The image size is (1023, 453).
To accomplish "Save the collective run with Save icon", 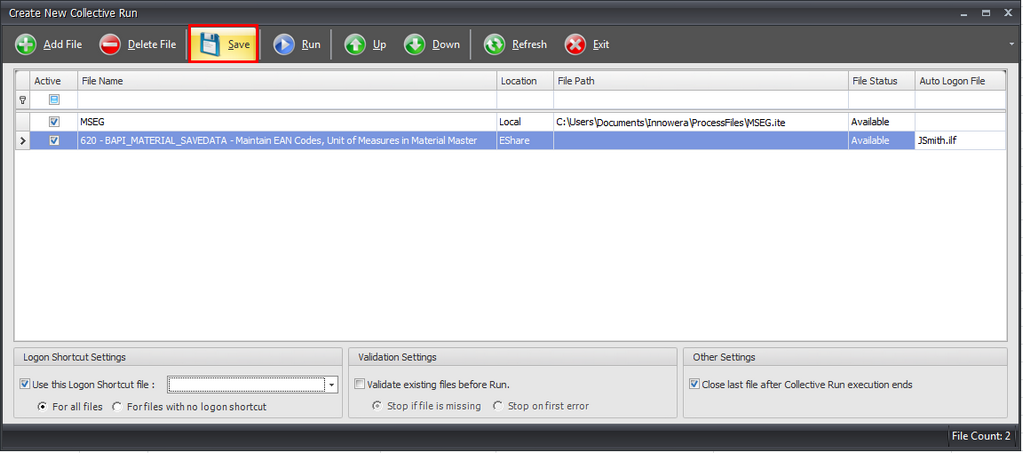I will click(210, 45).
